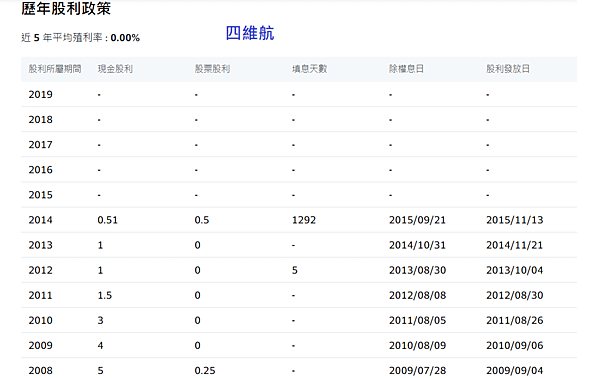Click ex-dividend date 2010/08/09
This screenshot has width=600, height=378.
point(417,345)
